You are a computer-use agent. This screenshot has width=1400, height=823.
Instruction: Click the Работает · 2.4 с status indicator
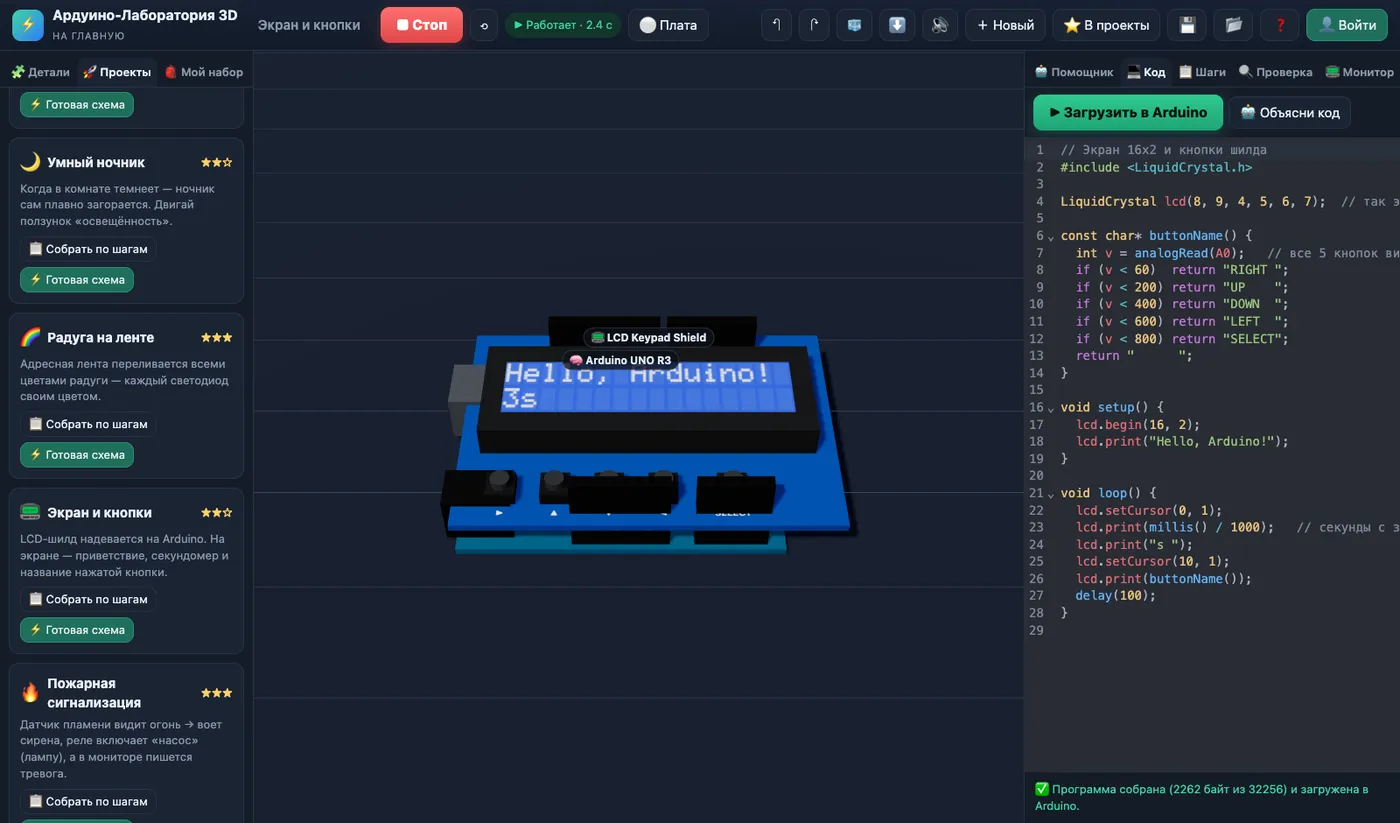tap(563, 25)
